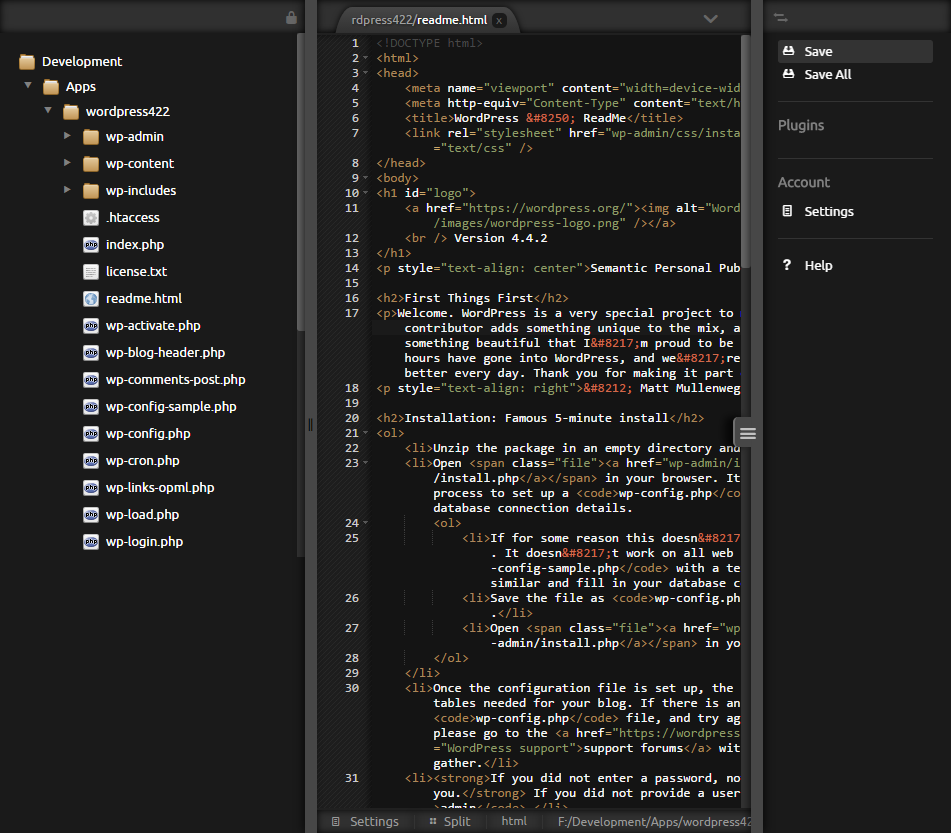951x833 pixels.
Task: Click the license.txt file icon
Action: [91, 271]
